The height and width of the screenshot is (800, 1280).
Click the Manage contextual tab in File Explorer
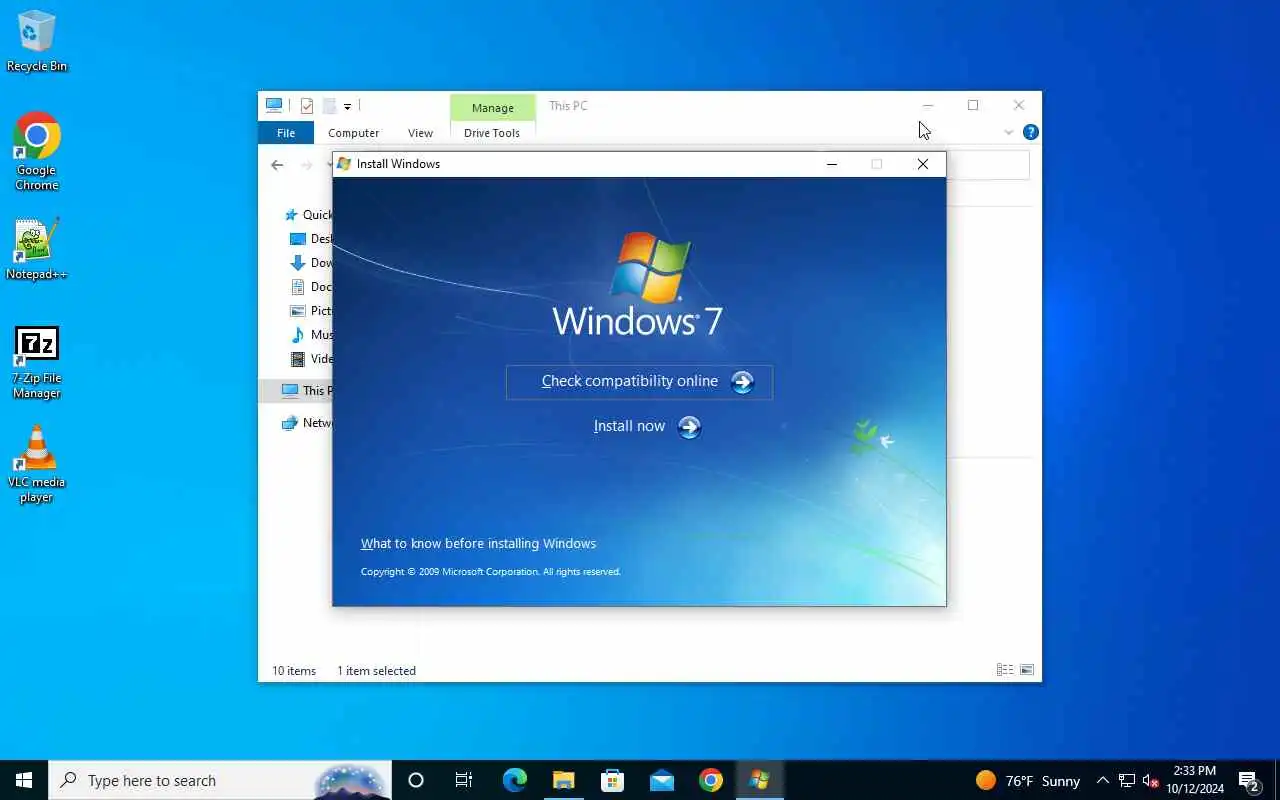point(492,108)
